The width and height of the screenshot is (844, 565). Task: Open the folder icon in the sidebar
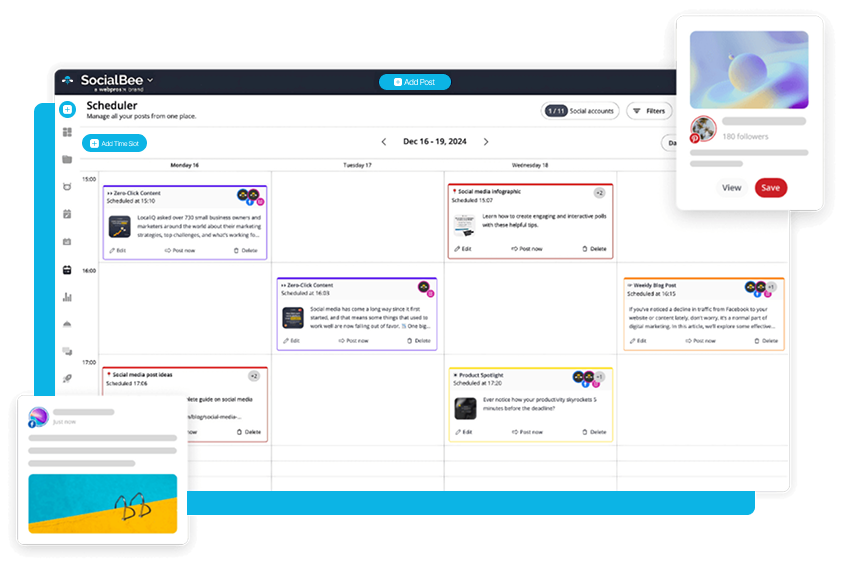point(67,159)
